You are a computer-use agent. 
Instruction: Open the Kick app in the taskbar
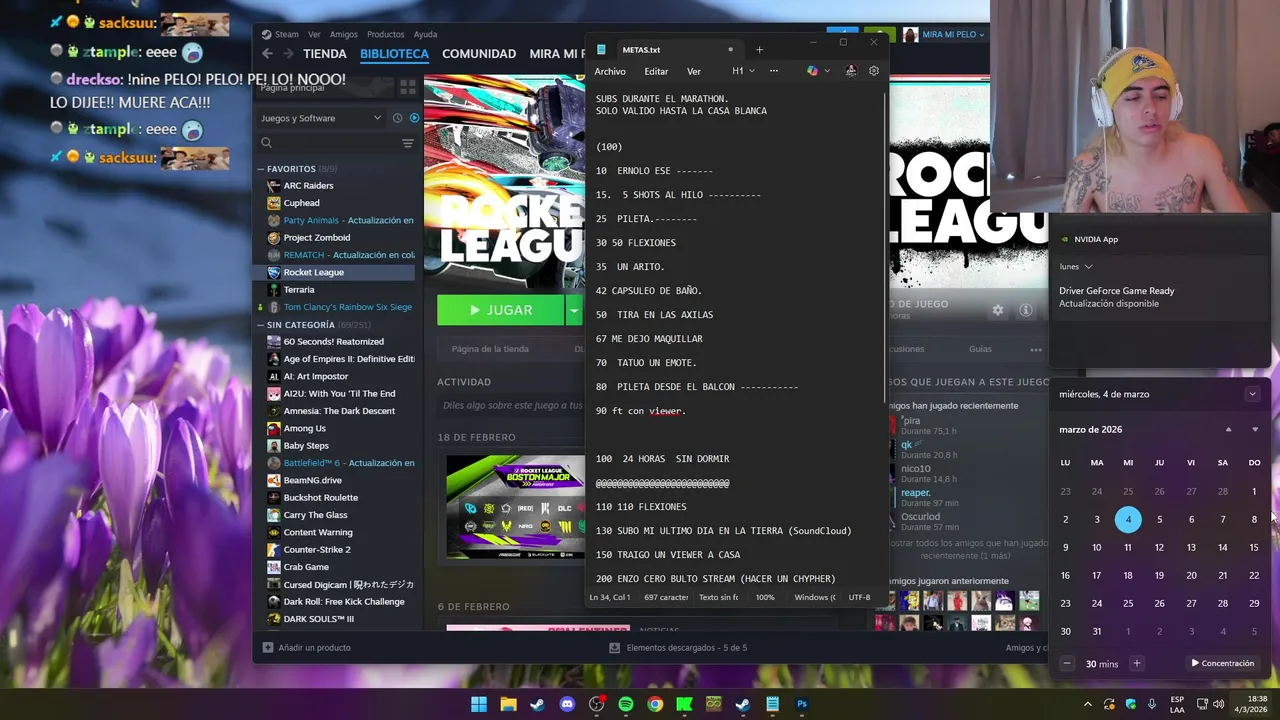coord(684,704)
